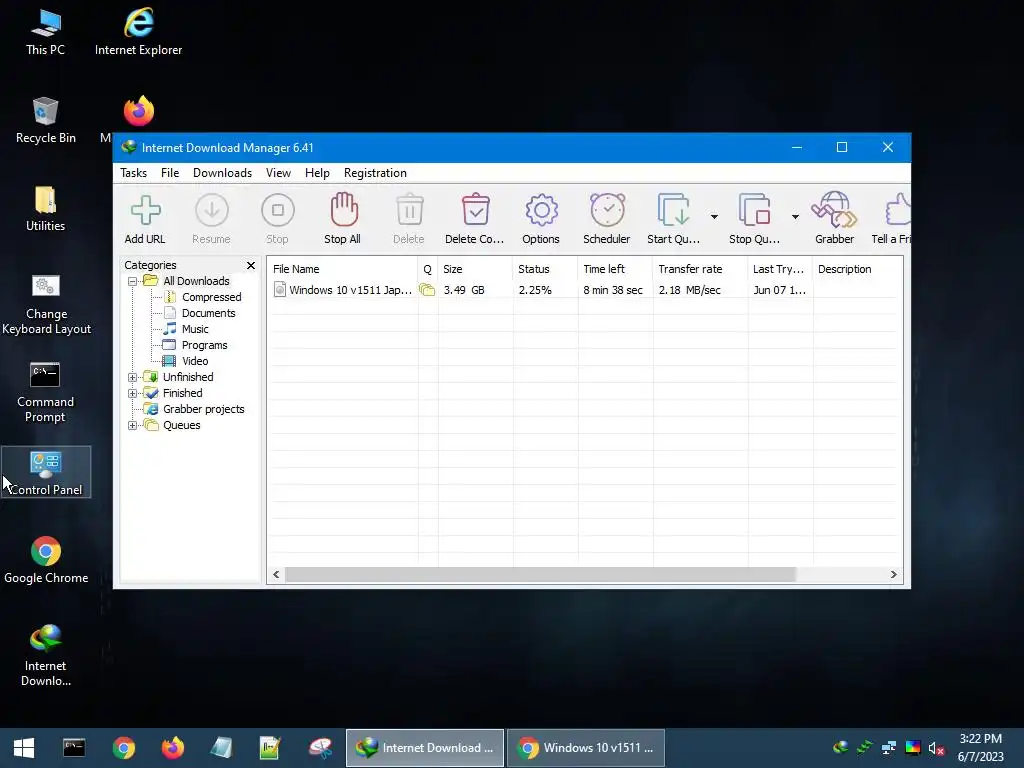This screenshot has height=768, width=1024.
Task: Open the Grabber tool icon
Action: click(834, 210)
